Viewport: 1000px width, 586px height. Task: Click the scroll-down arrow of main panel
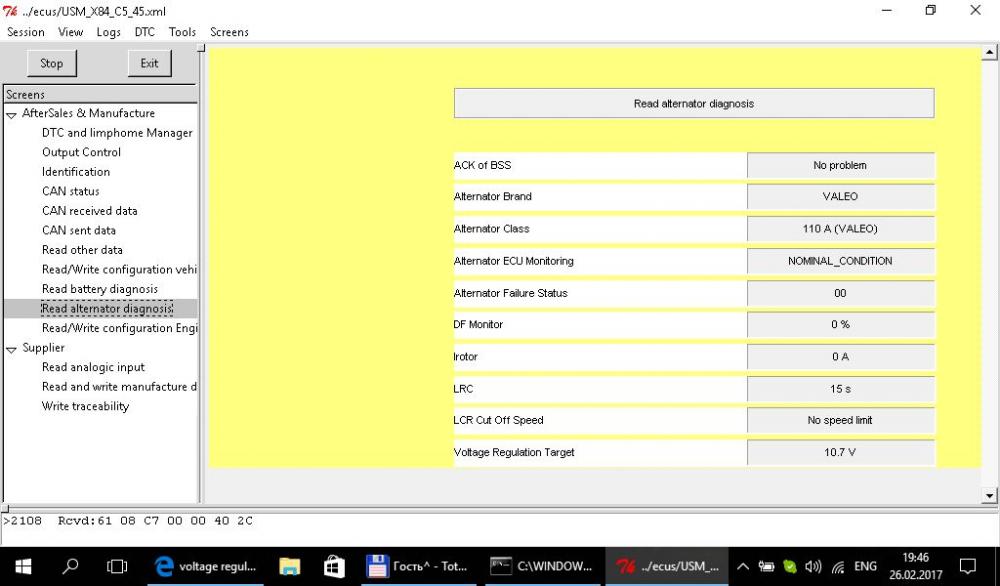(990, 495)
